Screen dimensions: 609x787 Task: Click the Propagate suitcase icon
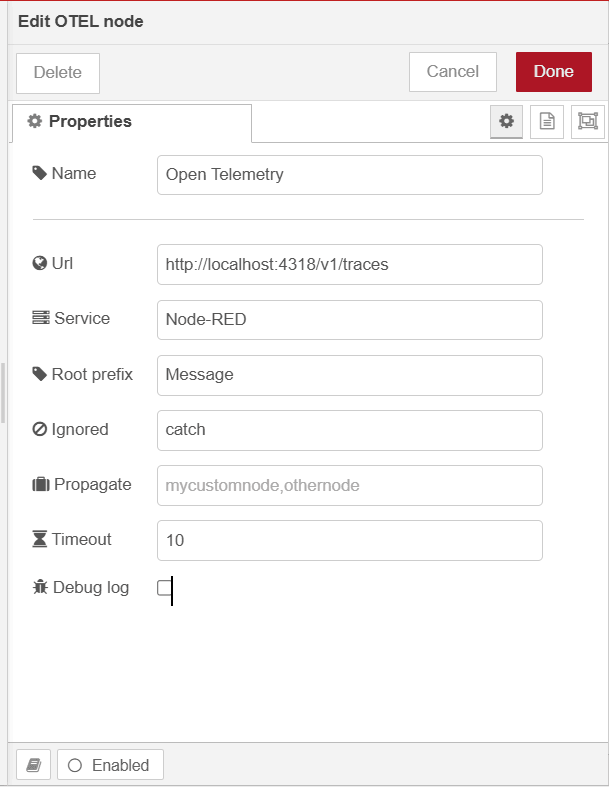[41, 484]
